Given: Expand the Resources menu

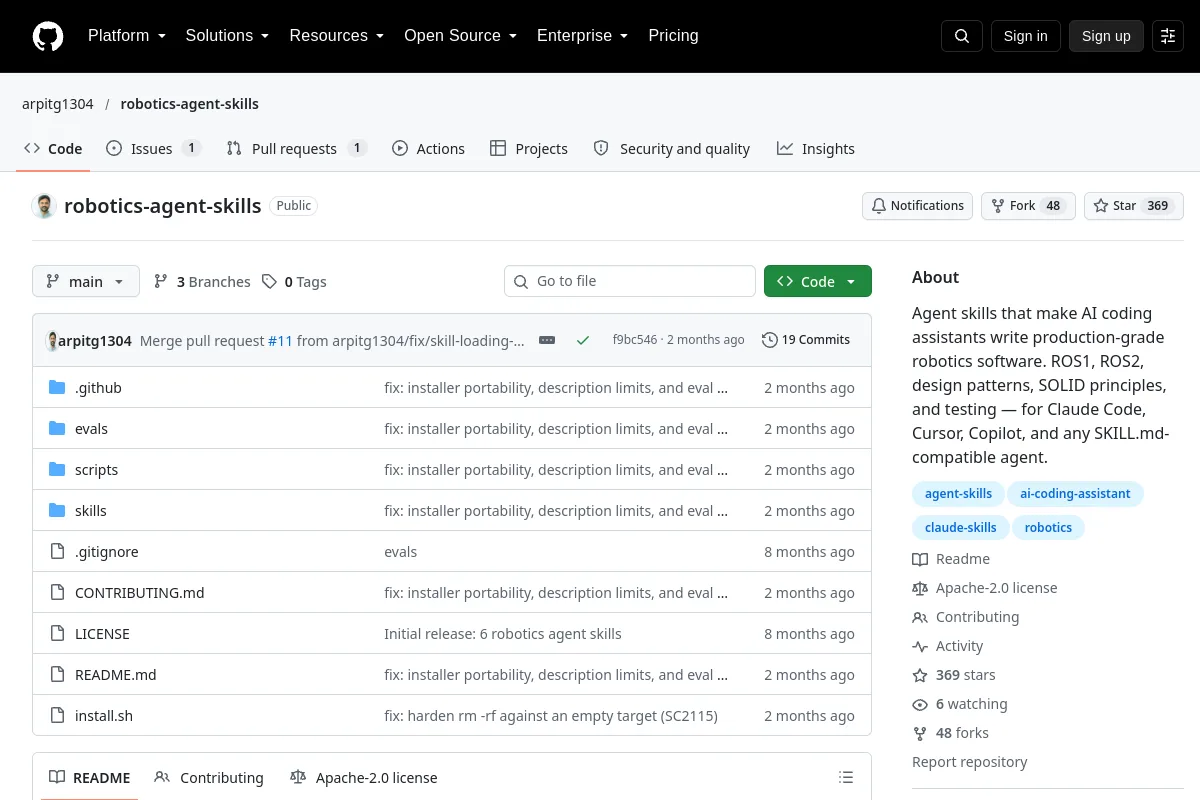Looking at the screenshot, I should coord(336,36).
